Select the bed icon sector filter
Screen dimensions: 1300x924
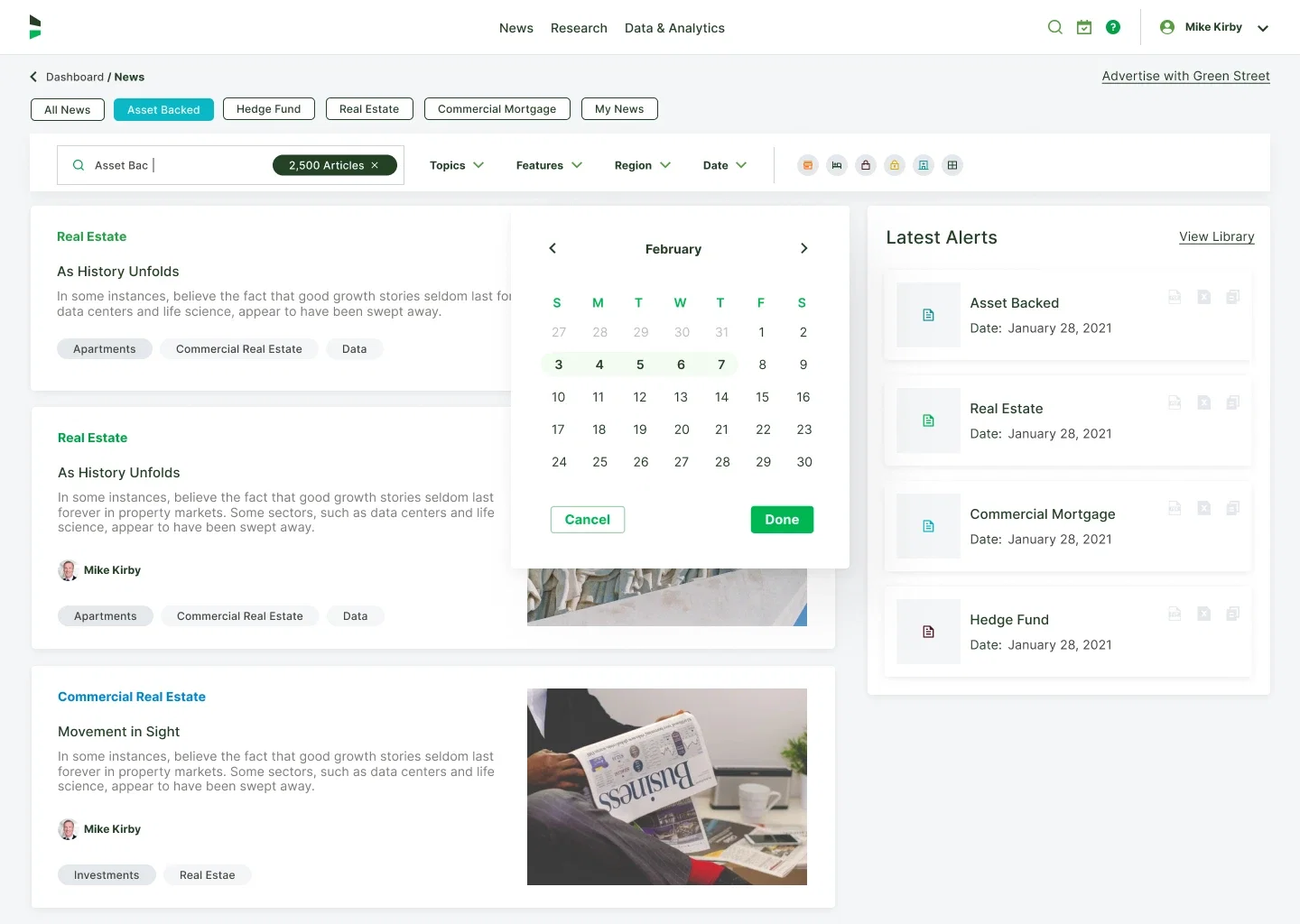[x=837, y=165]
